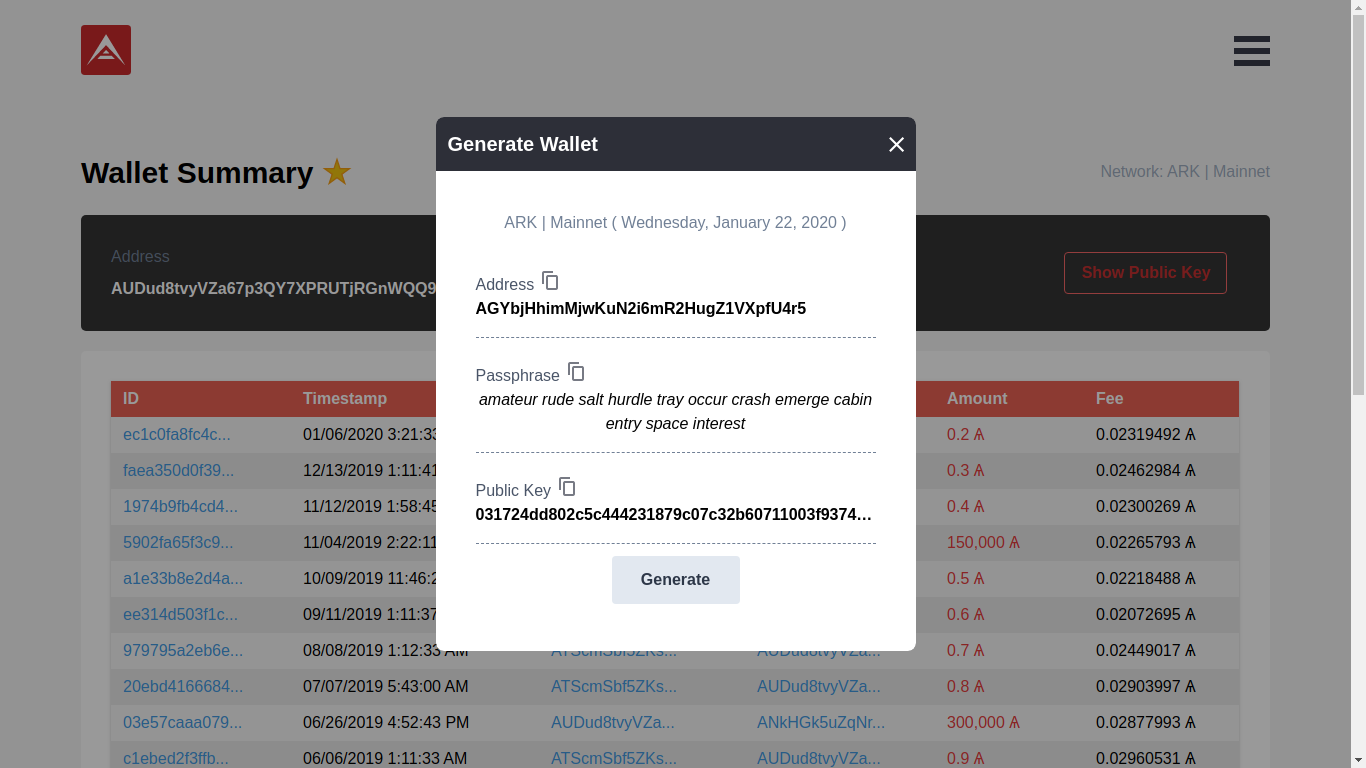Click the ID column header

click(131, 399)
